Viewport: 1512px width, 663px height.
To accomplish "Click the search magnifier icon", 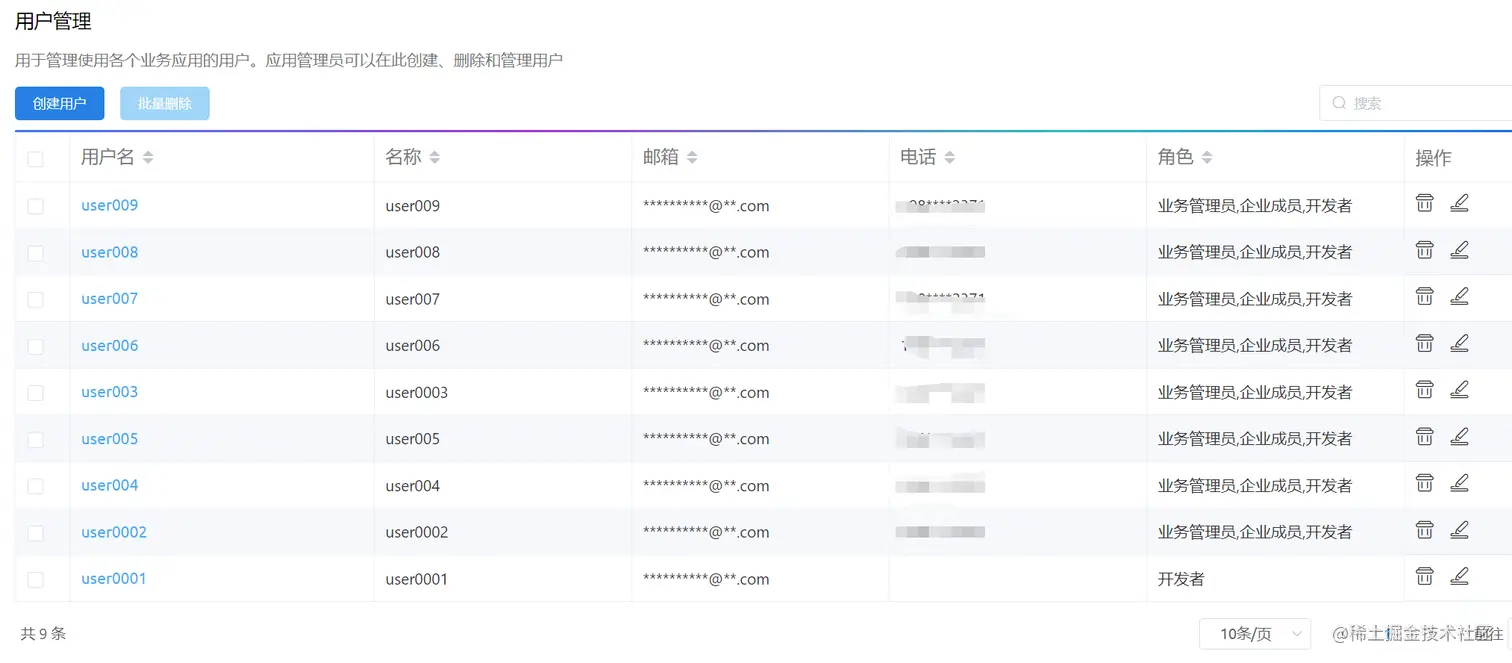I will point(1339,103).
